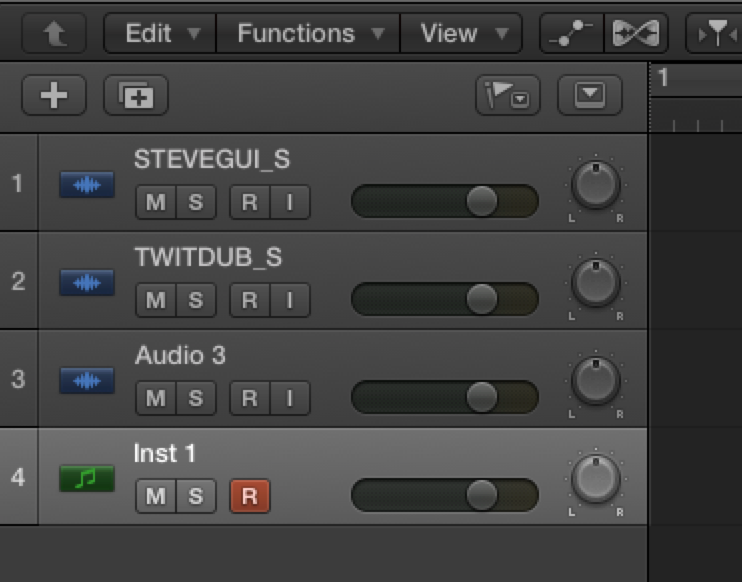Viewport: 742px width, 582px height.
Task: Click the back arrow button in toolbar
Action: coord(53,33)
